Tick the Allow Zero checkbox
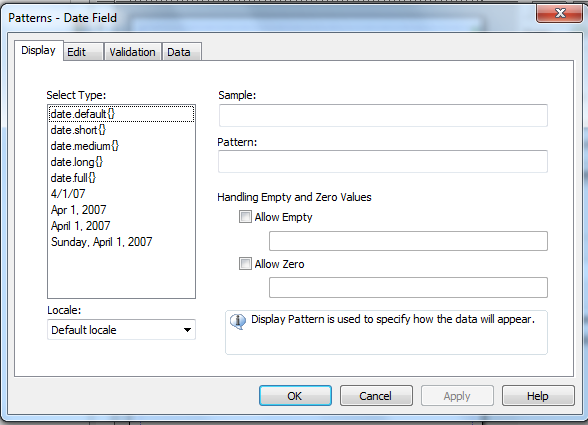588x425 pixels. (x=245, y=264)
